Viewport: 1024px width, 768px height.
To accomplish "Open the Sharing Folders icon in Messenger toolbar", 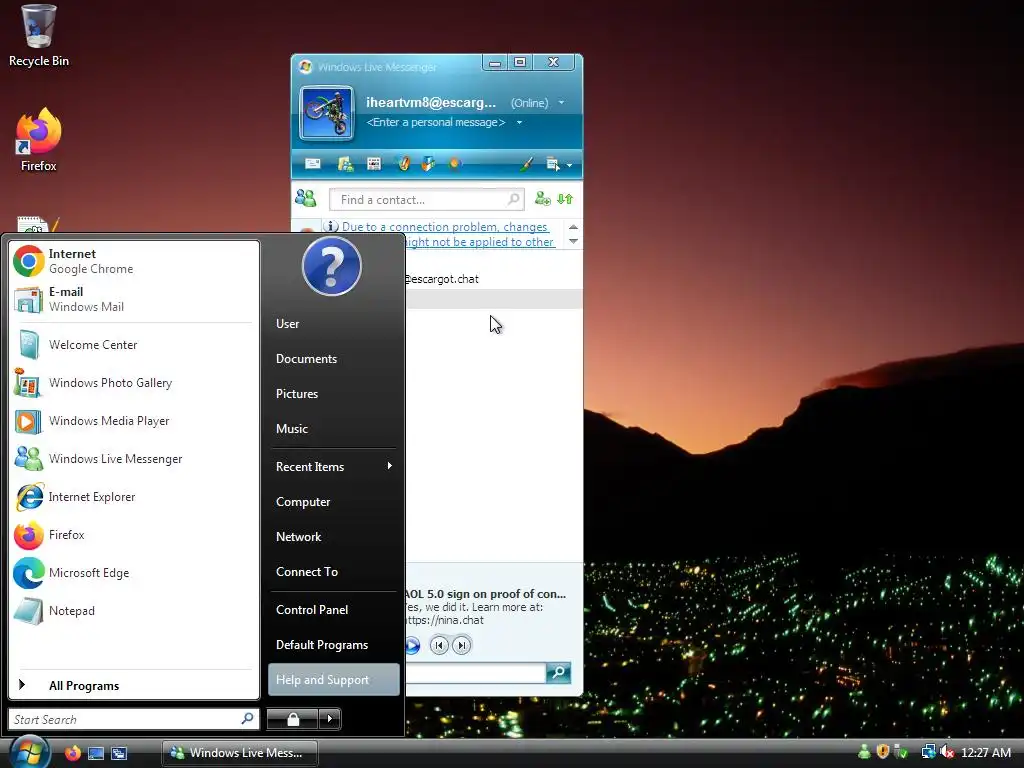I will point(345,164).
